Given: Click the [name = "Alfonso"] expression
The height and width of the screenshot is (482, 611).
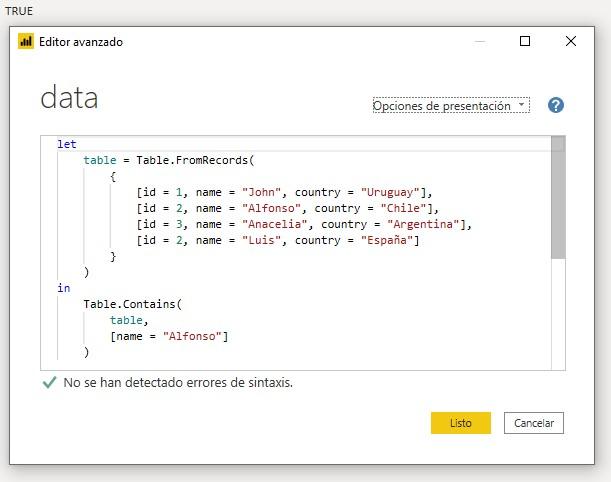Looking at the screenshot, I should [x=169, y=336].
